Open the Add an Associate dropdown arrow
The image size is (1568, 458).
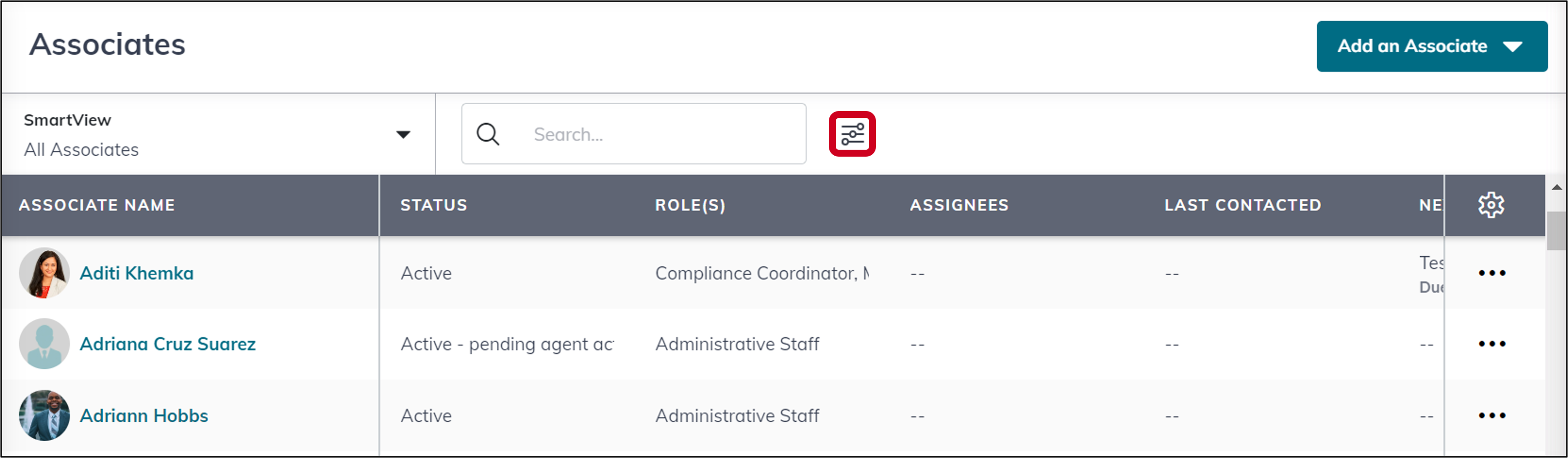click(1515, 46)
